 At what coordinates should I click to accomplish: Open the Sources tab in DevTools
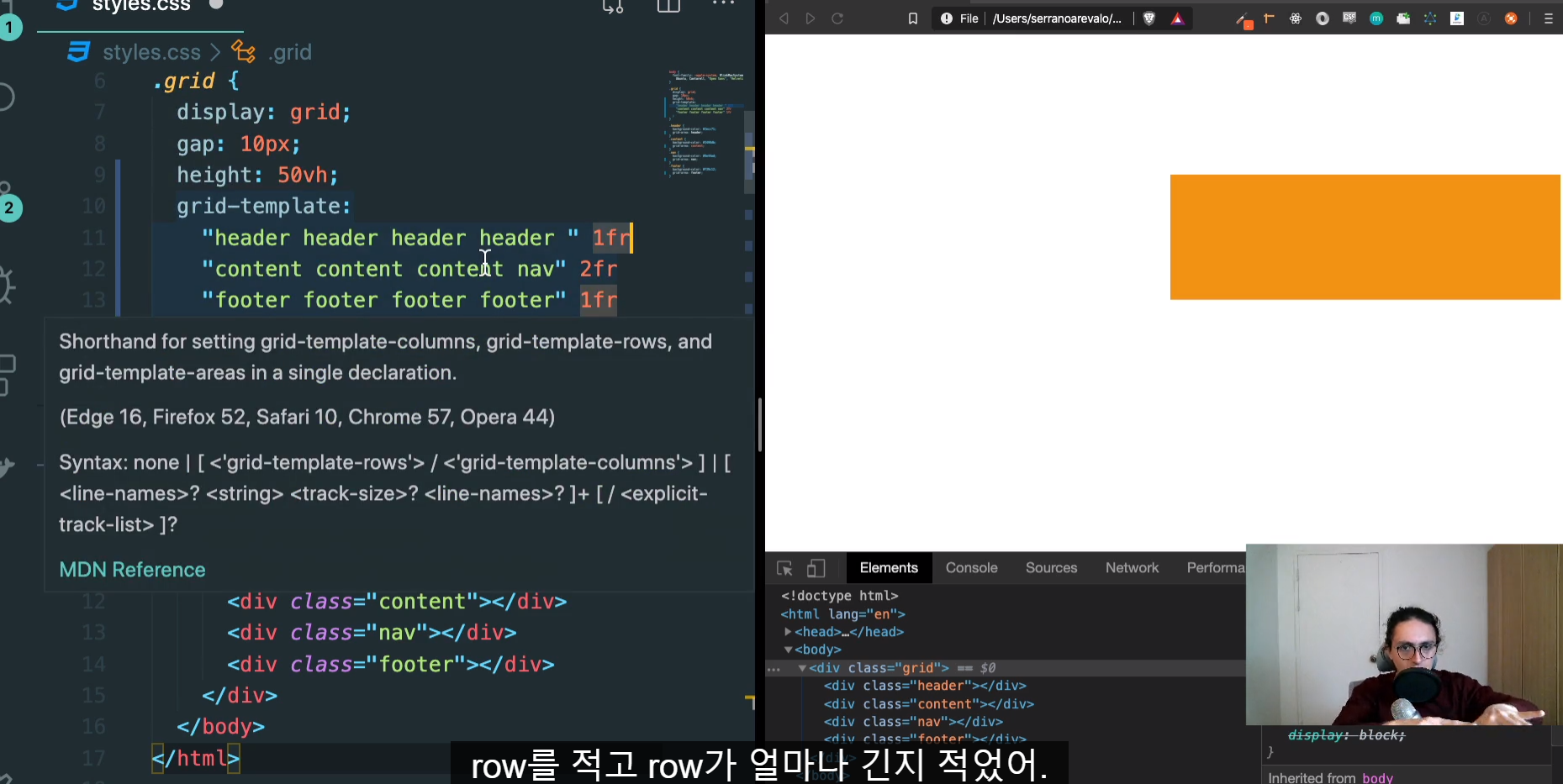click(x=1051, y=568)
